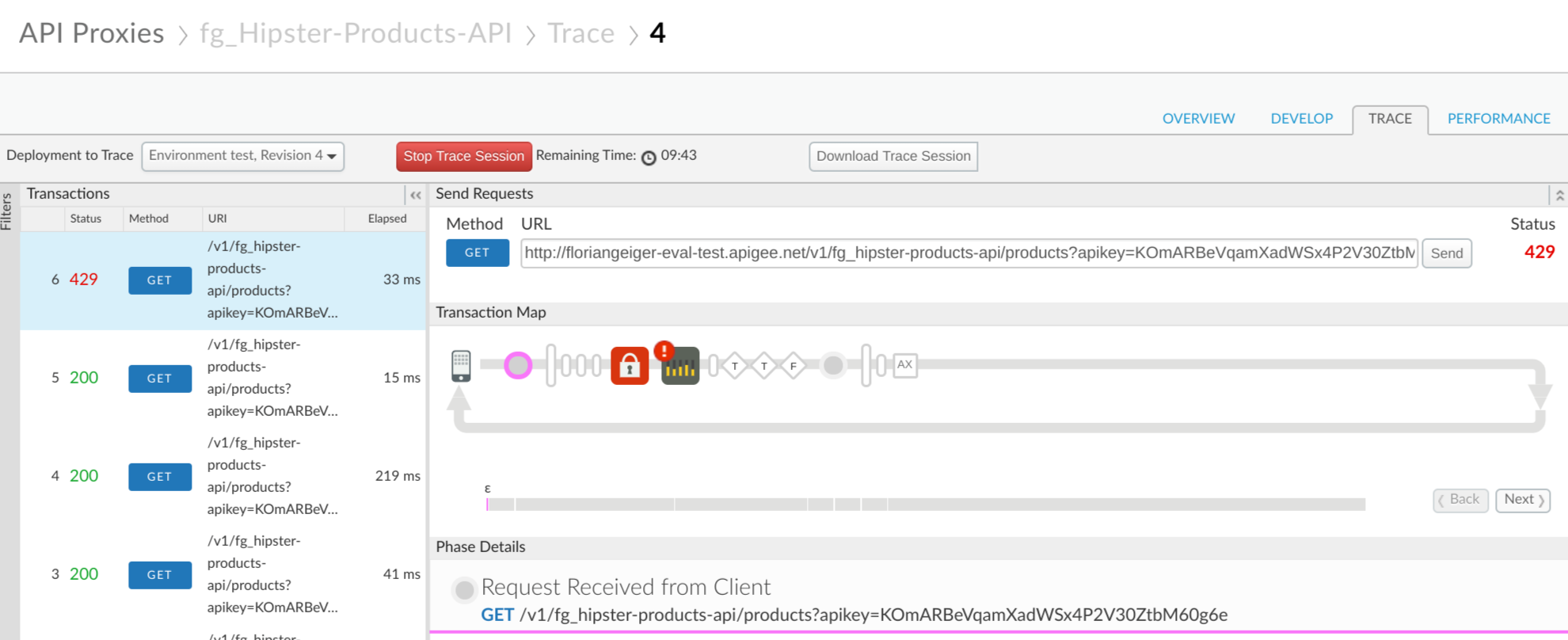Switch to the DEVELOP tab
This screenshot has width=1568, height=640.
(1302, 119)
